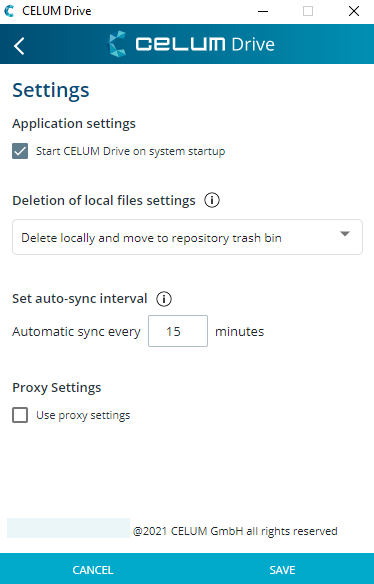This screenshot has height=584, width=374.
Task: Focus the auto-sync minutes input field
Action: (178, 331)
